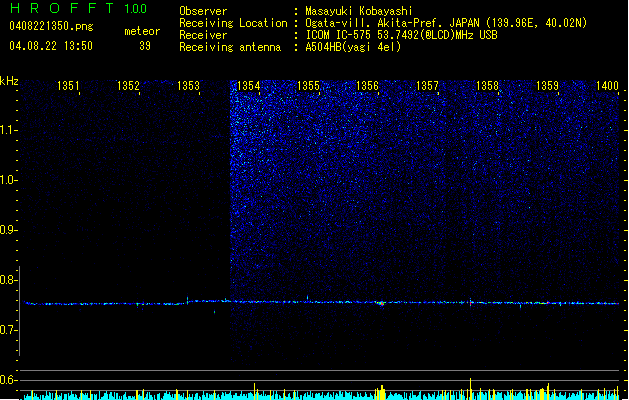Click the tall yellow spike below 1358
Viewport: 629px width, 400px height.
pos(471,388)
